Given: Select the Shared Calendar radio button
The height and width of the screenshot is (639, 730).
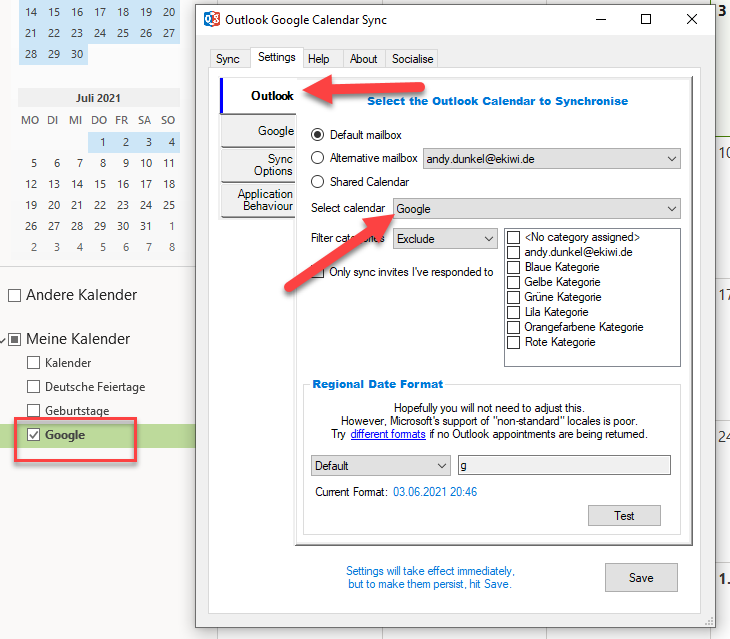Looking at the screenshot, I should tap(318, 182).
